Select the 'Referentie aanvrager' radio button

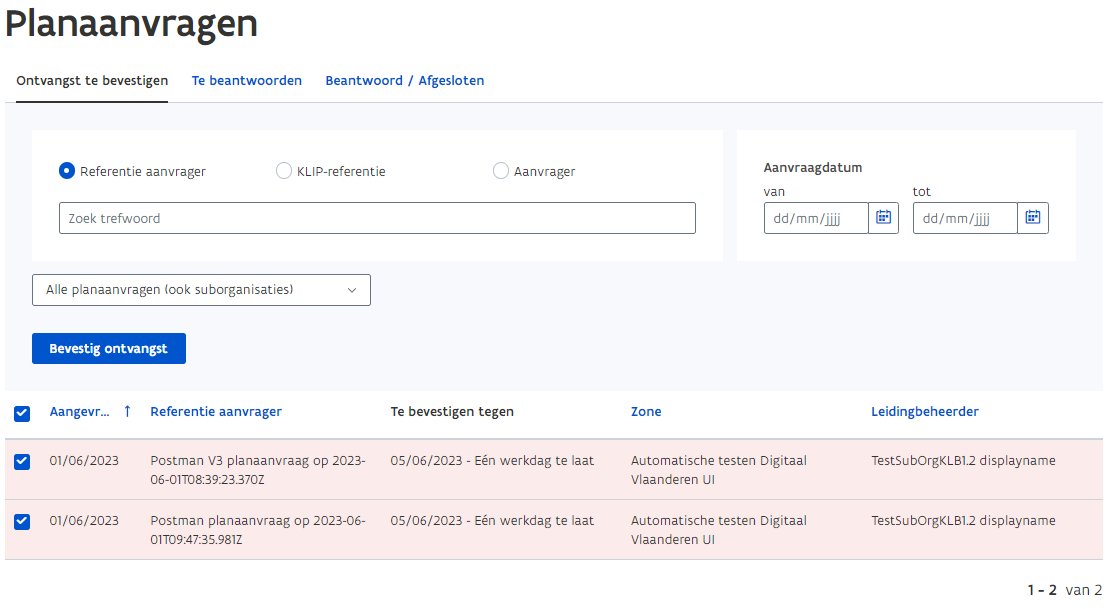click(x=66, y=170)
